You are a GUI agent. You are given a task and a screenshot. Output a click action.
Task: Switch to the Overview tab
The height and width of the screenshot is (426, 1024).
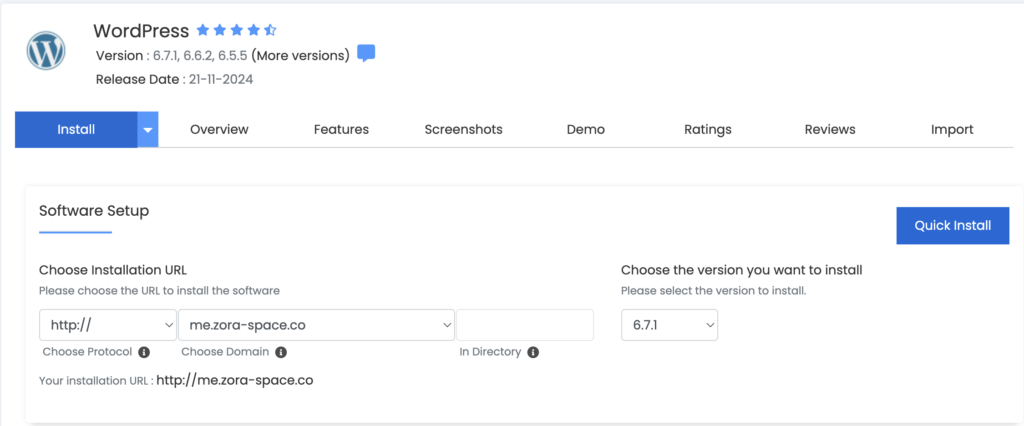pyautogui.click(x=219, y=129)
